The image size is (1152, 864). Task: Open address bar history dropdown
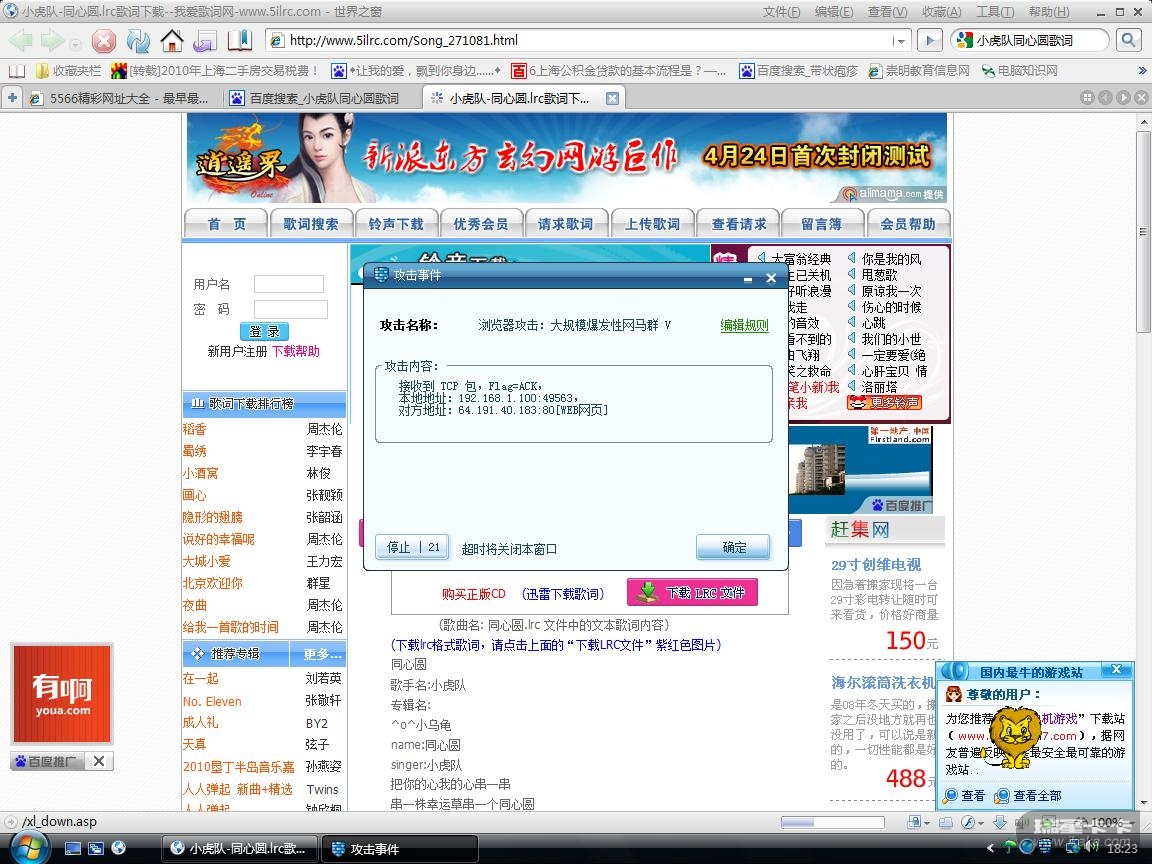pyautogui.click(x=901, y=41)
